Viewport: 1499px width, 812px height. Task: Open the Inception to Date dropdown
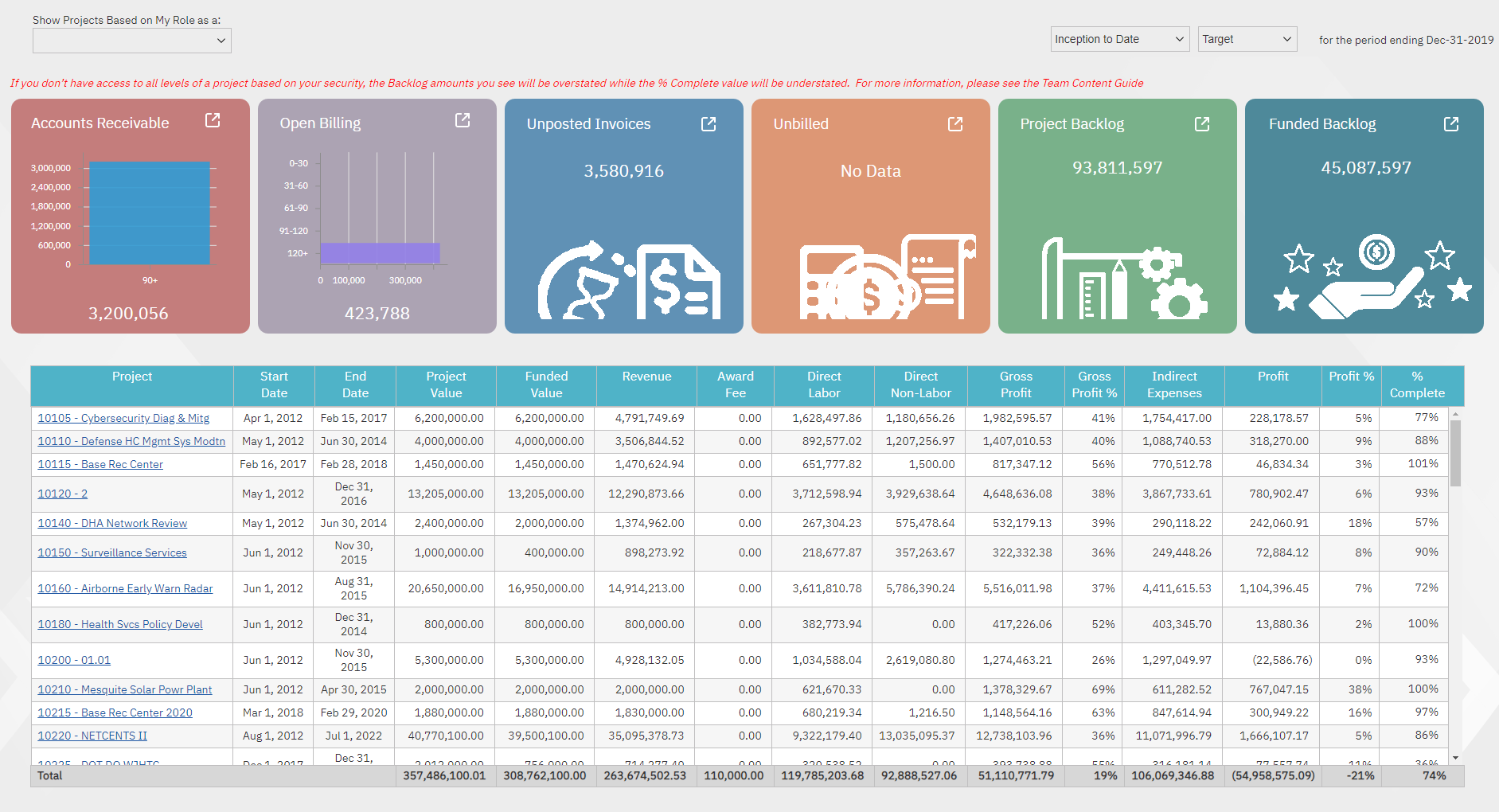click(1119, 39)
